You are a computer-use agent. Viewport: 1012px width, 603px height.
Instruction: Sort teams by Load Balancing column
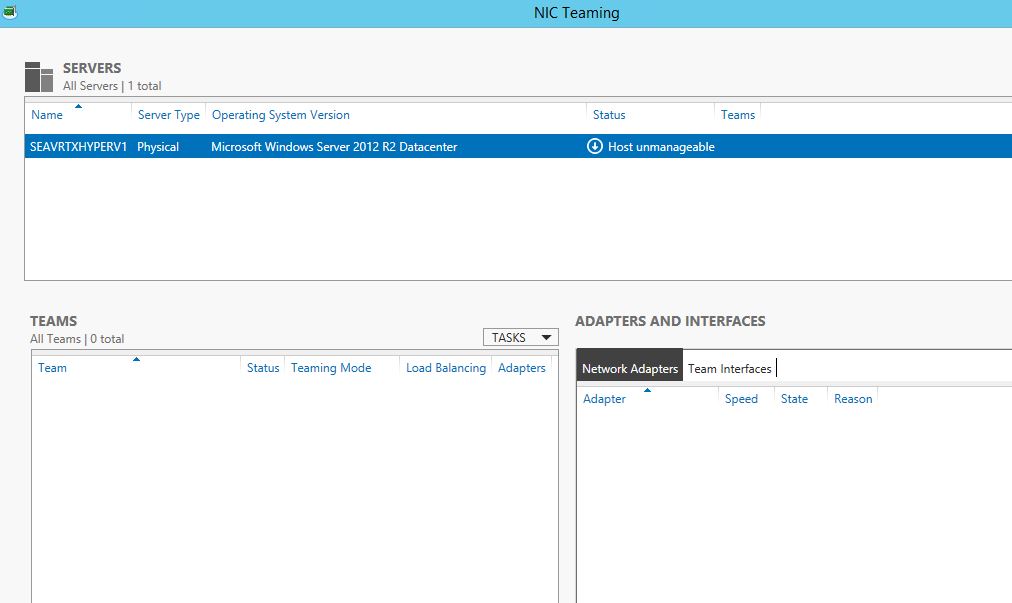(445, 368)
